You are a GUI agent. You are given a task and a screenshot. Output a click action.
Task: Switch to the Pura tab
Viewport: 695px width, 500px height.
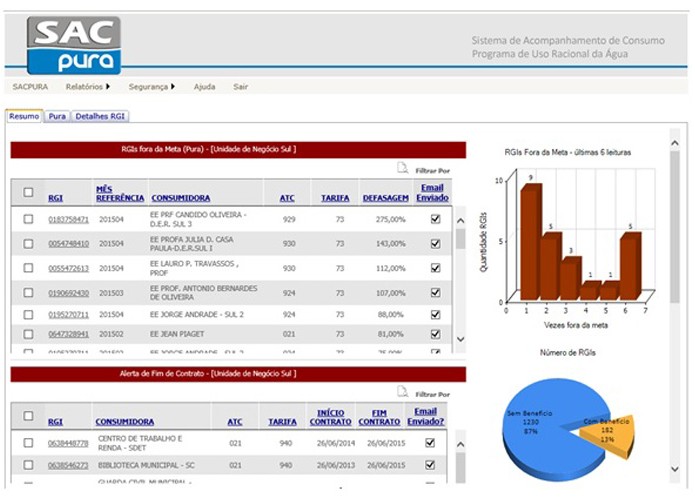click(x=57, y=116)
